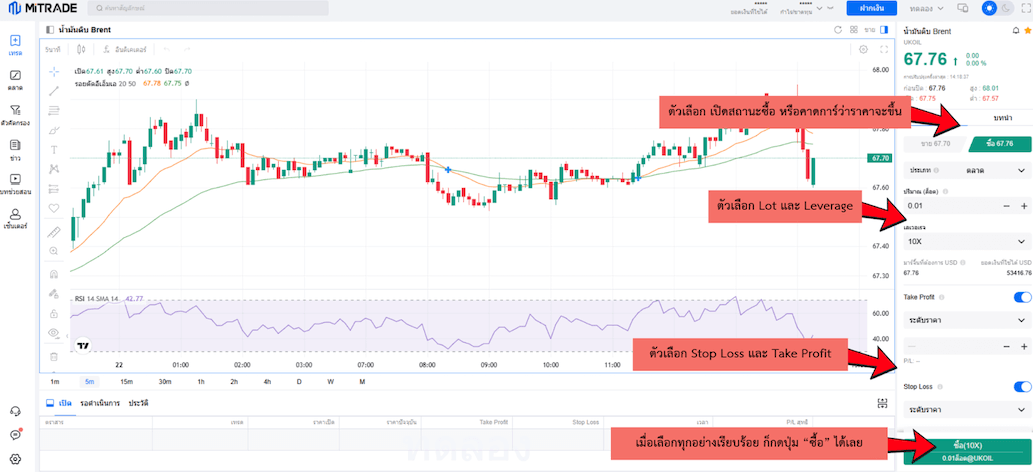Image resolution: width=1033 pixels, height=472 pixels.
Task: Toggle the Stop Loss switch
Action: 1022,387
